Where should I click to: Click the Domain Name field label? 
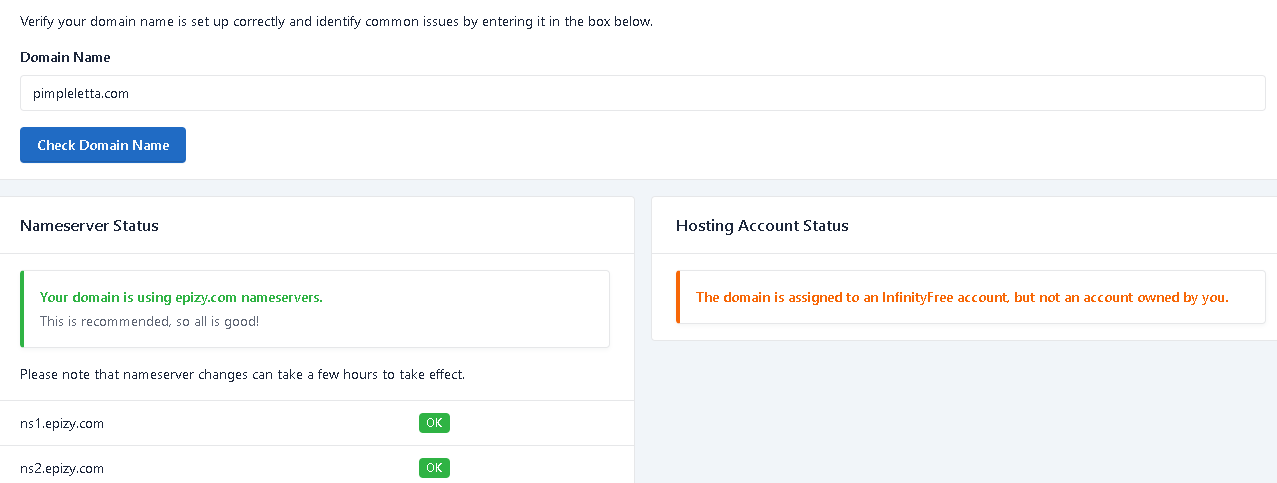(x=65, y=57)
